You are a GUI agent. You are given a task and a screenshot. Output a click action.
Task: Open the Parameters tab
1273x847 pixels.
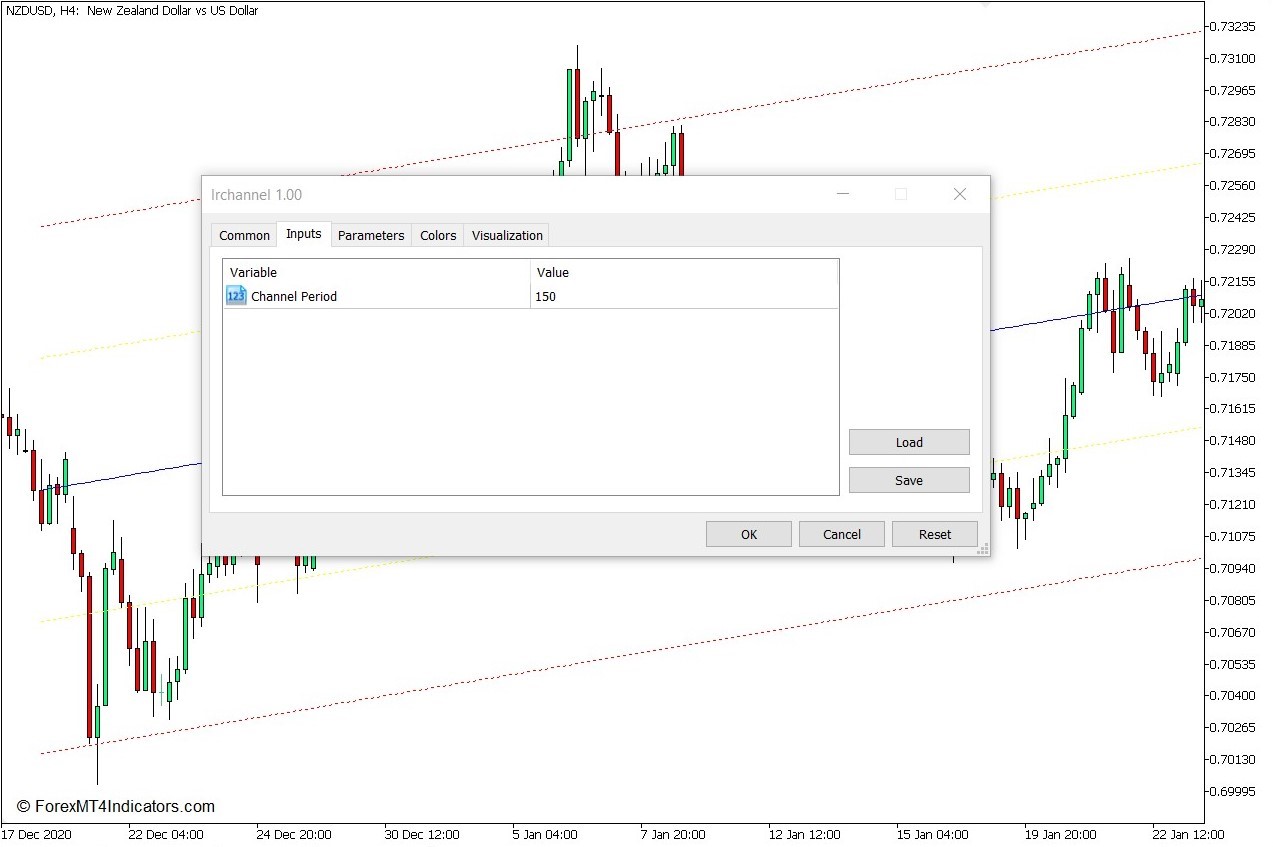tap(371, 235)
